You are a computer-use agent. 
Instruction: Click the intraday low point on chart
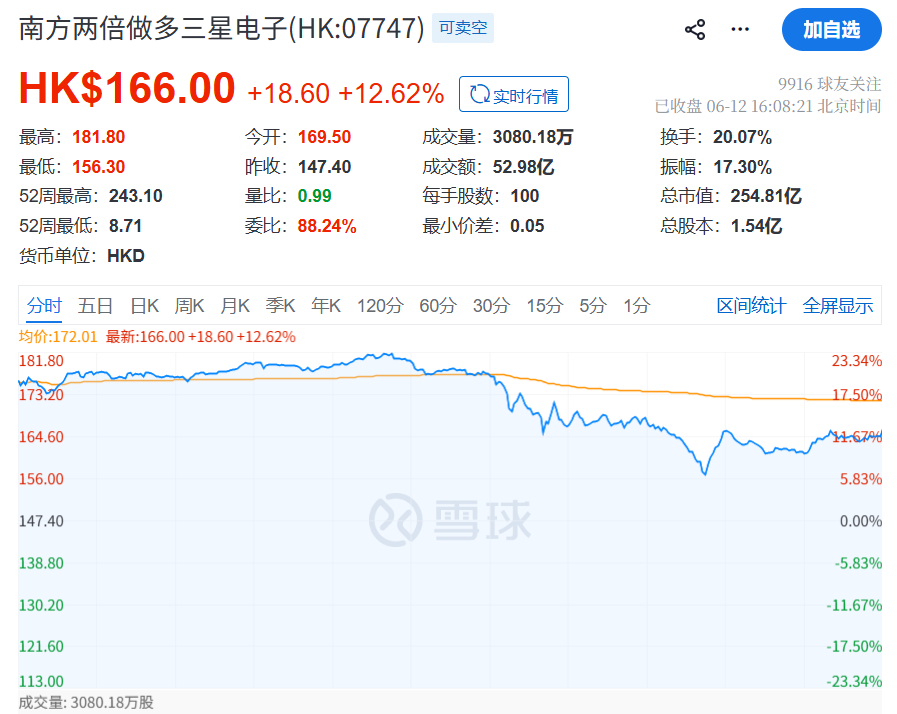coord(705,473)
